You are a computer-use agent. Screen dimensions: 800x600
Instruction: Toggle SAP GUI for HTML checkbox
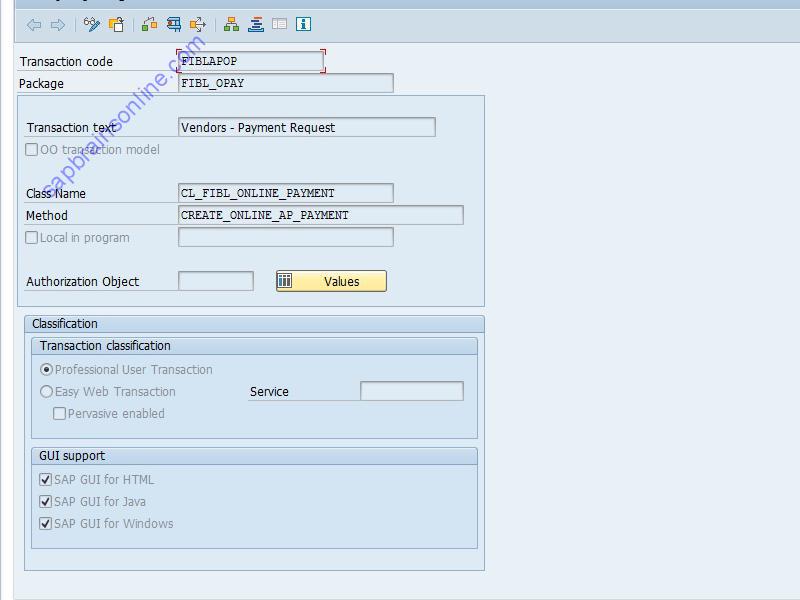45,480
